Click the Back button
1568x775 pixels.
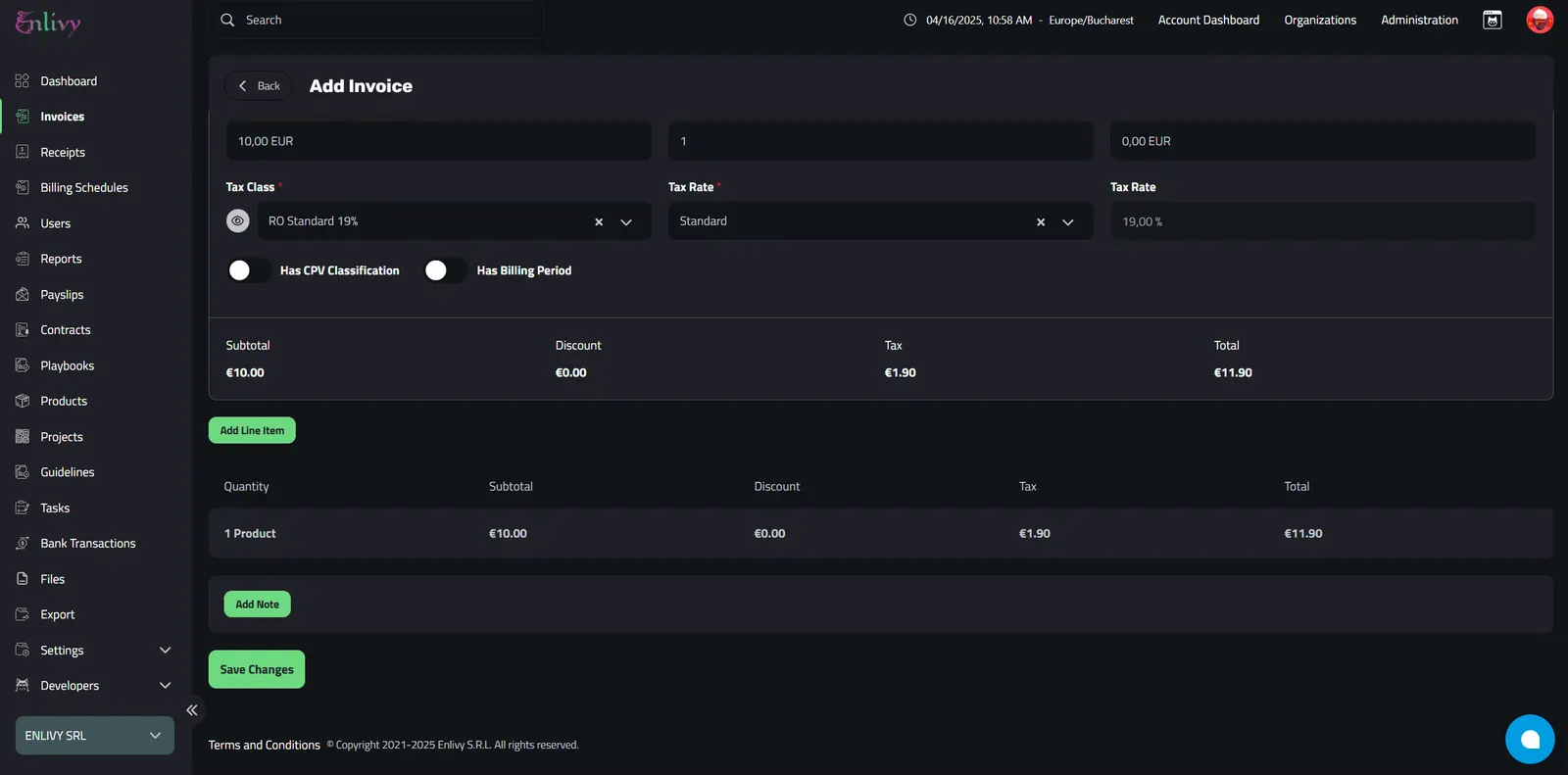point(259,86)
